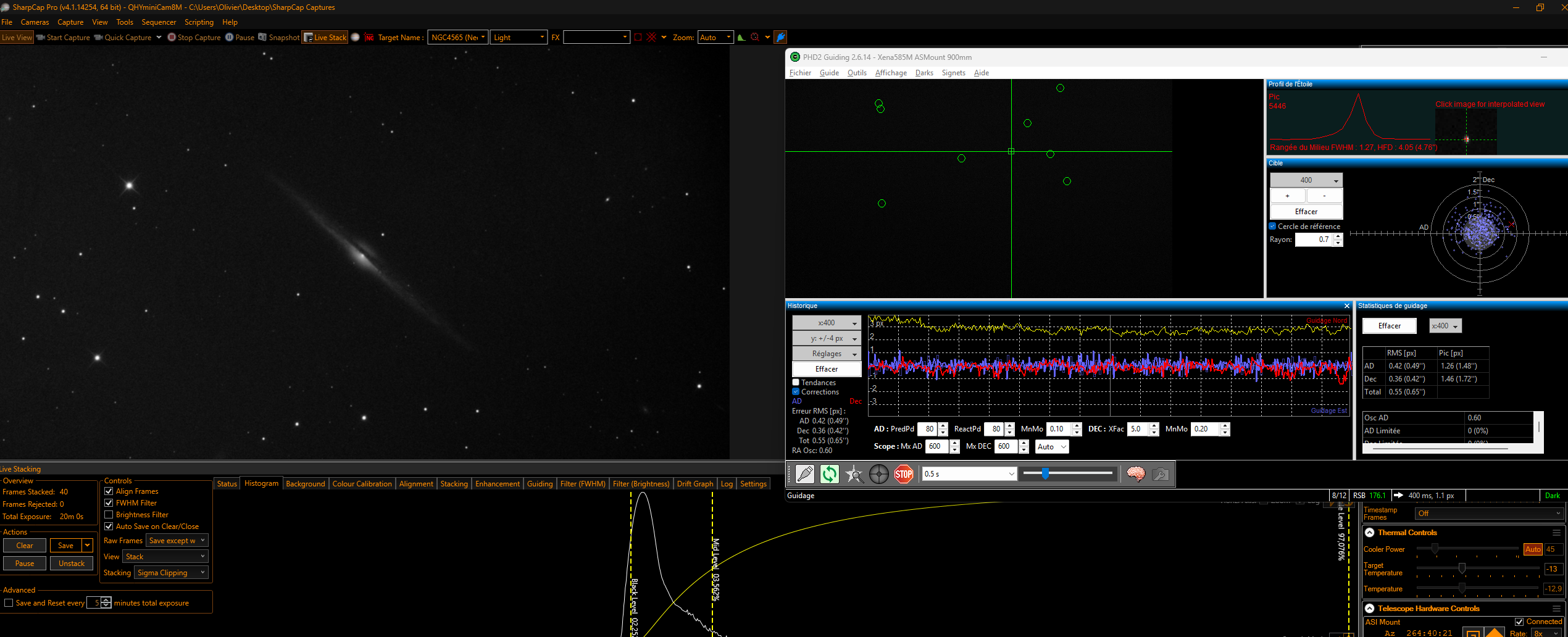
Task: Open the Light frame type dropdown
Action: tap(519, 37)
